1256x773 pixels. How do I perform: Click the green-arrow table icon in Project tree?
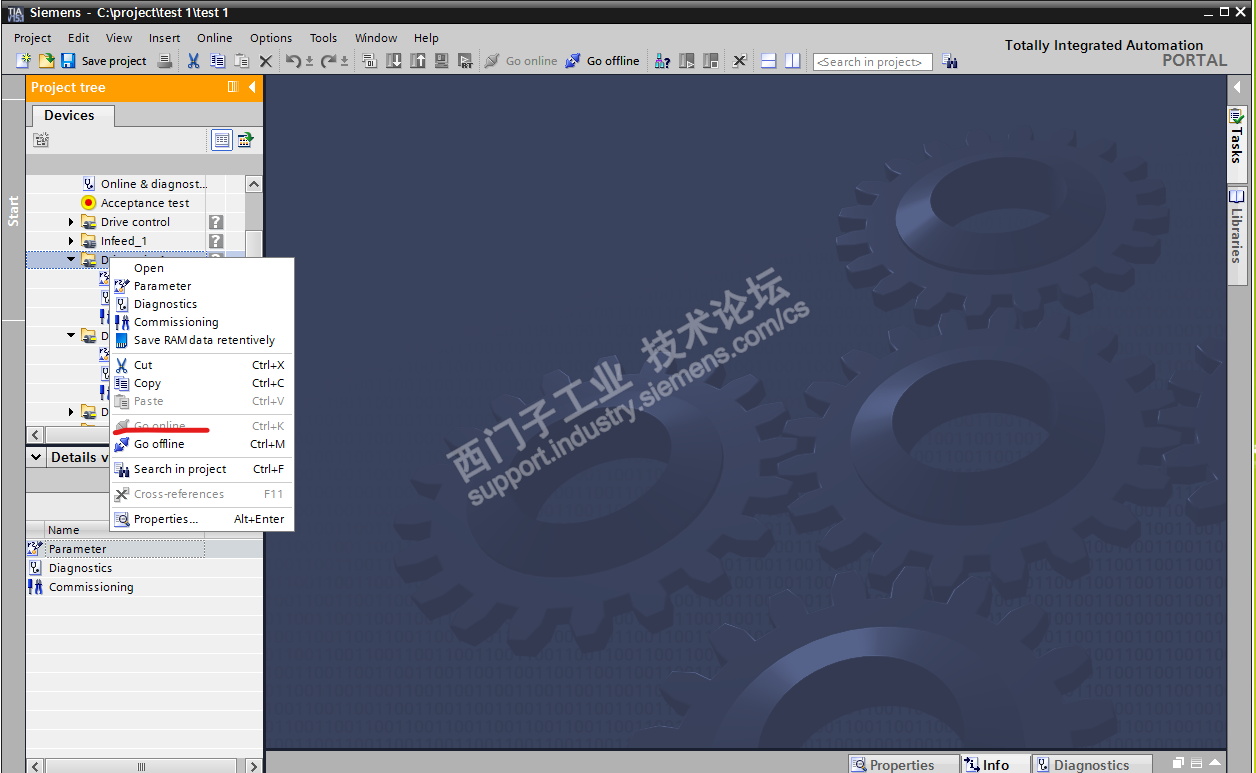coord(245,140)
